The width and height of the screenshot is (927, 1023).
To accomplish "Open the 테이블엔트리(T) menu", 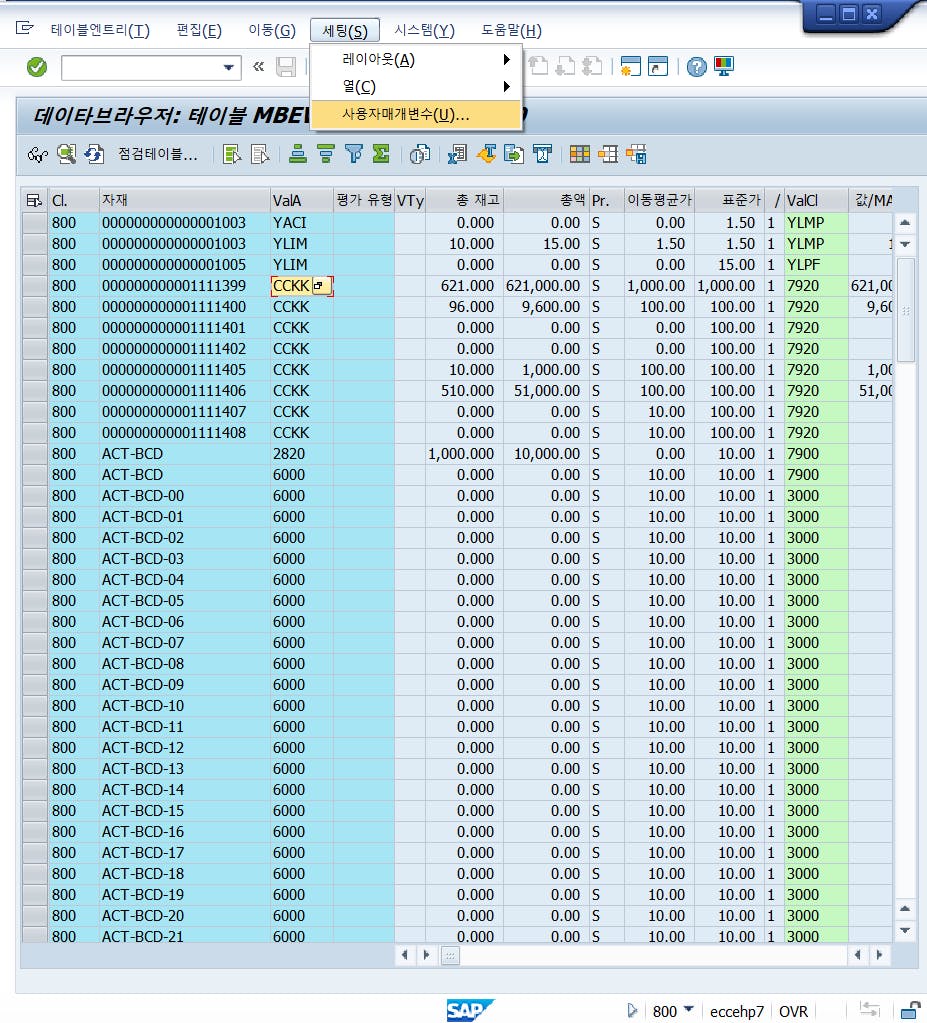I will coord(100,31).
